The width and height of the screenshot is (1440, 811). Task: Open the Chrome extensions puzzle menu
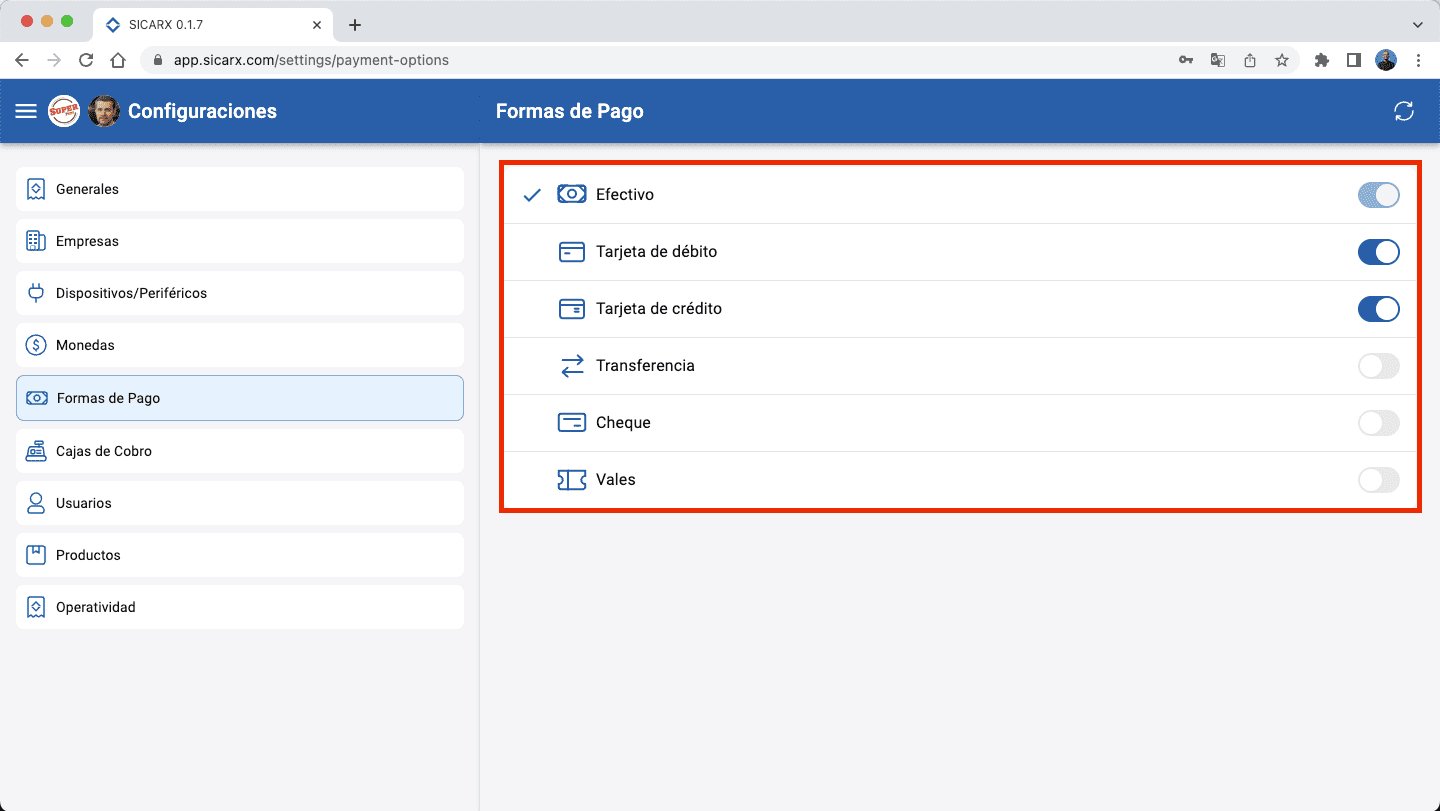1322,60
